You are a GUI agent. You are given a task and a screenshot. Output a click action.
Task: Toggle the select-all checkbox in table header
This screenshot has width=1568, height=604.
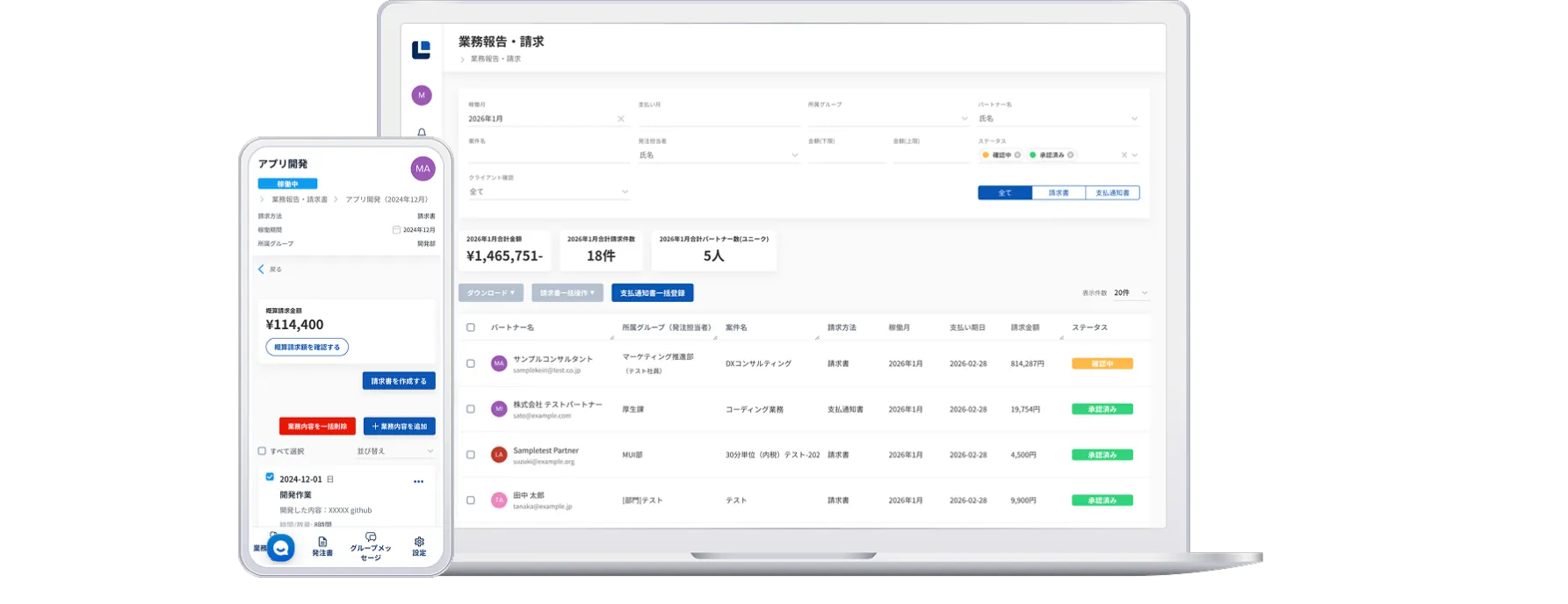471,327
